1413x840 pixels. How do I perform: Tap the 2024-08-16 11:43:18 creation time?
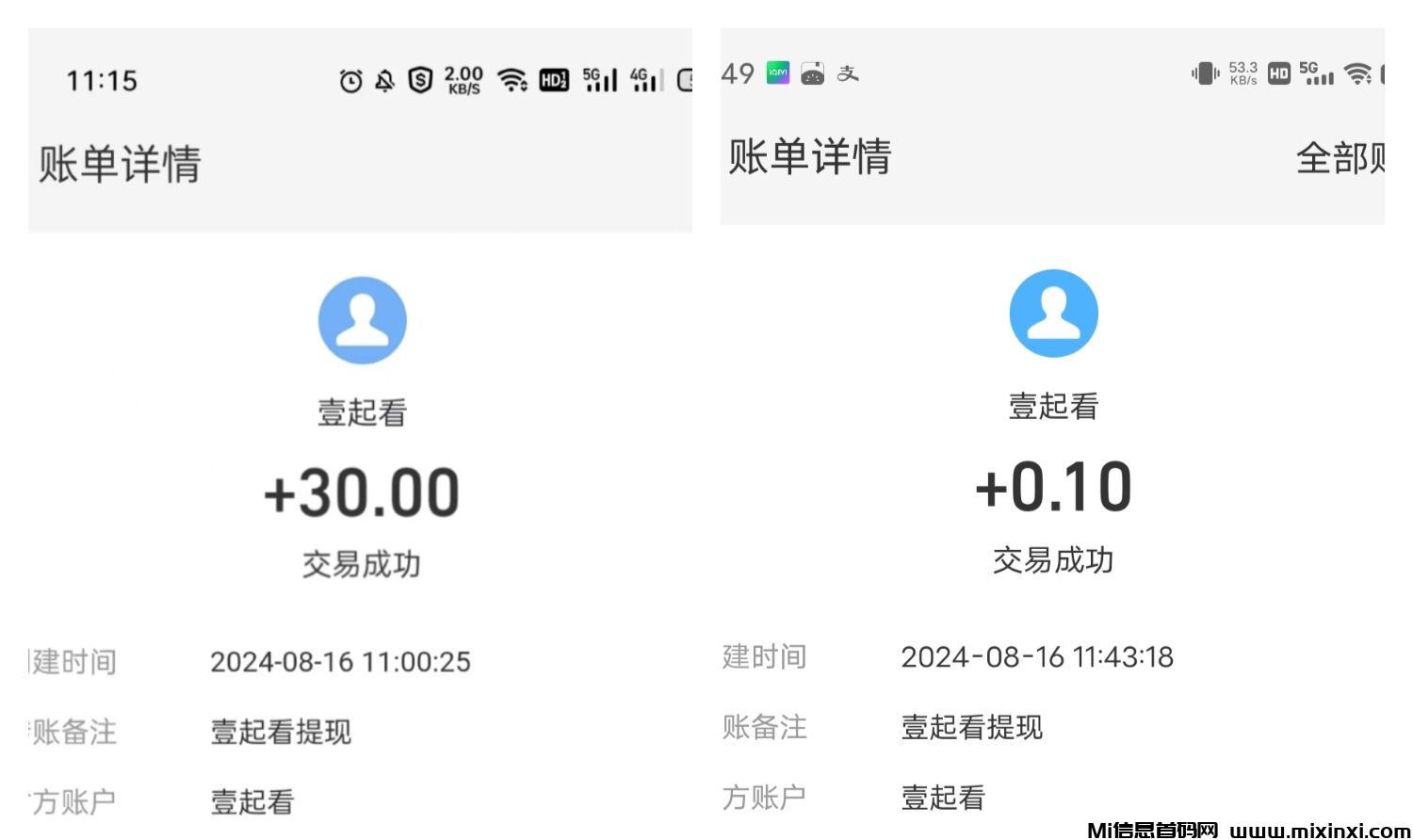[x=1036, y=657]
